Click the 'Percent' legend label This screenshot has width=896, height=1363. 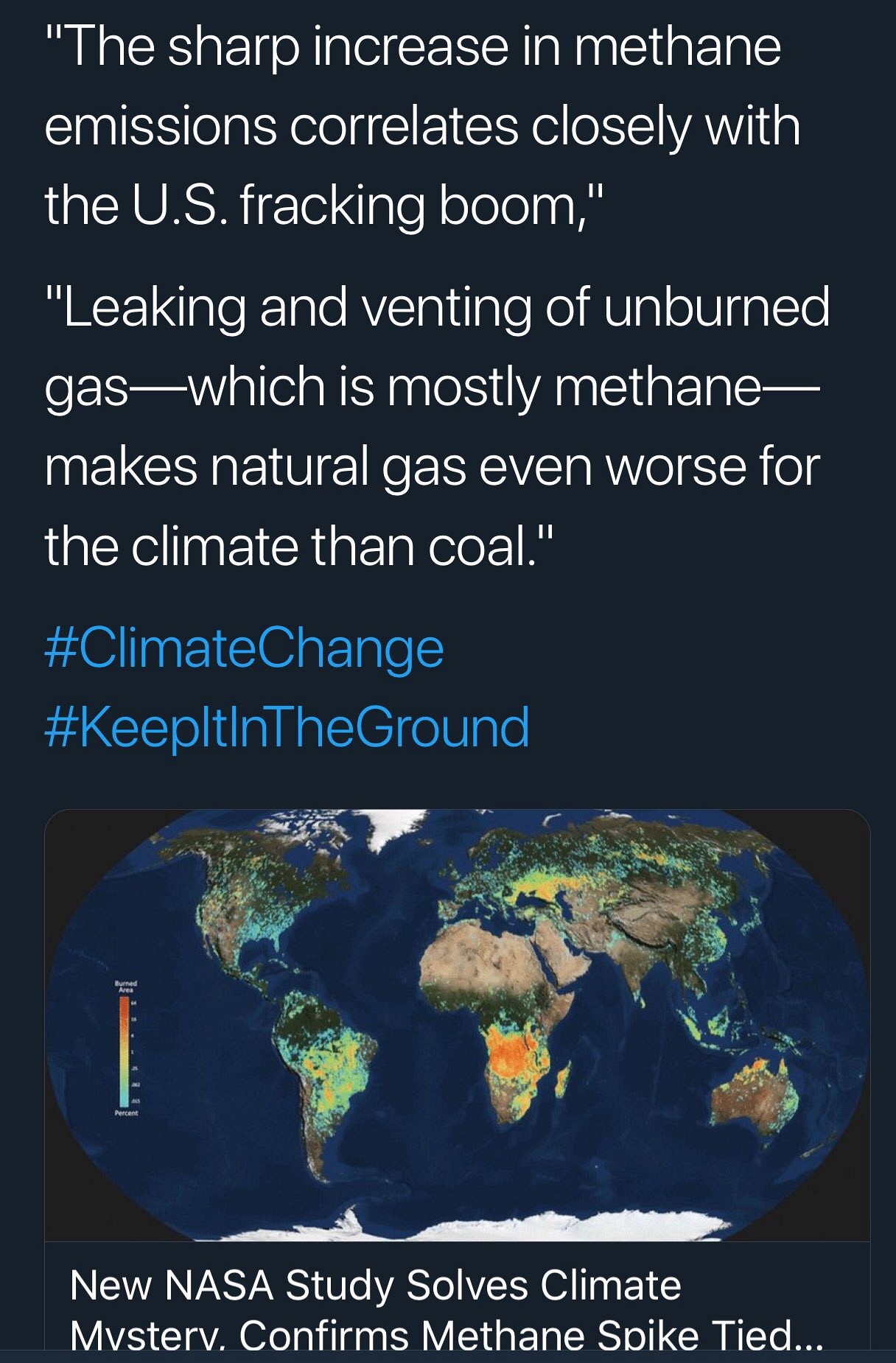pos(126,1113)
